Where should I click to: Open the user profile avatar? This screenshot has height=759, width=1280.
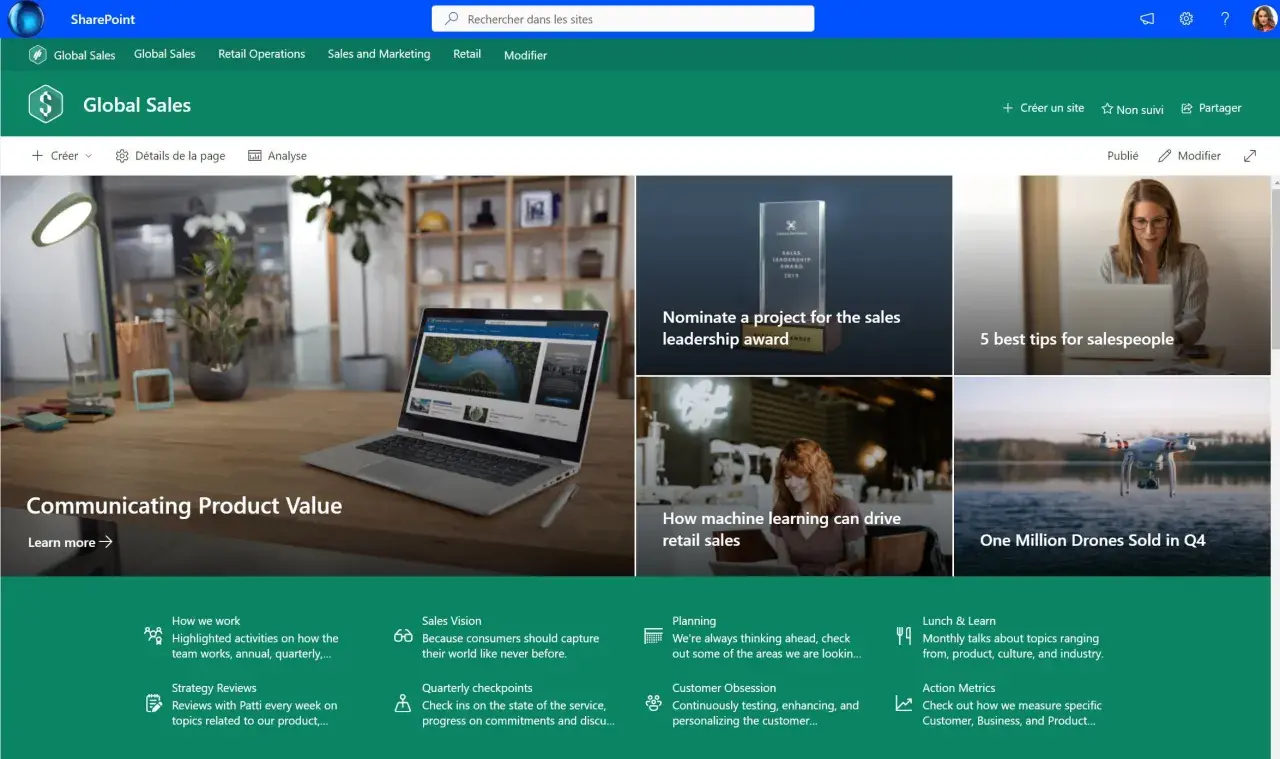point(1264,19)
